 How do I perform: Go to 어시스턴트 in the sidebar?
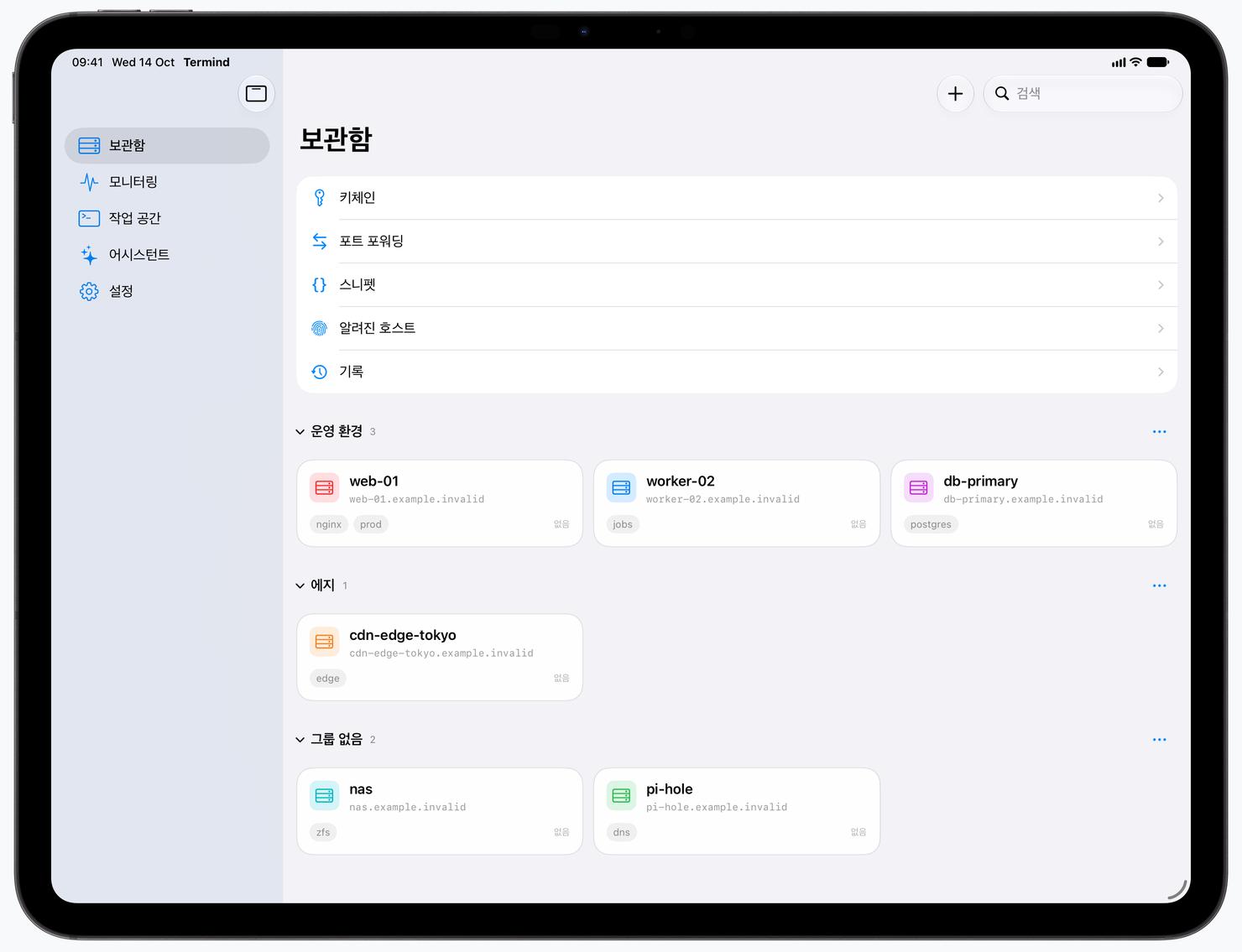[x=167, y=255]
